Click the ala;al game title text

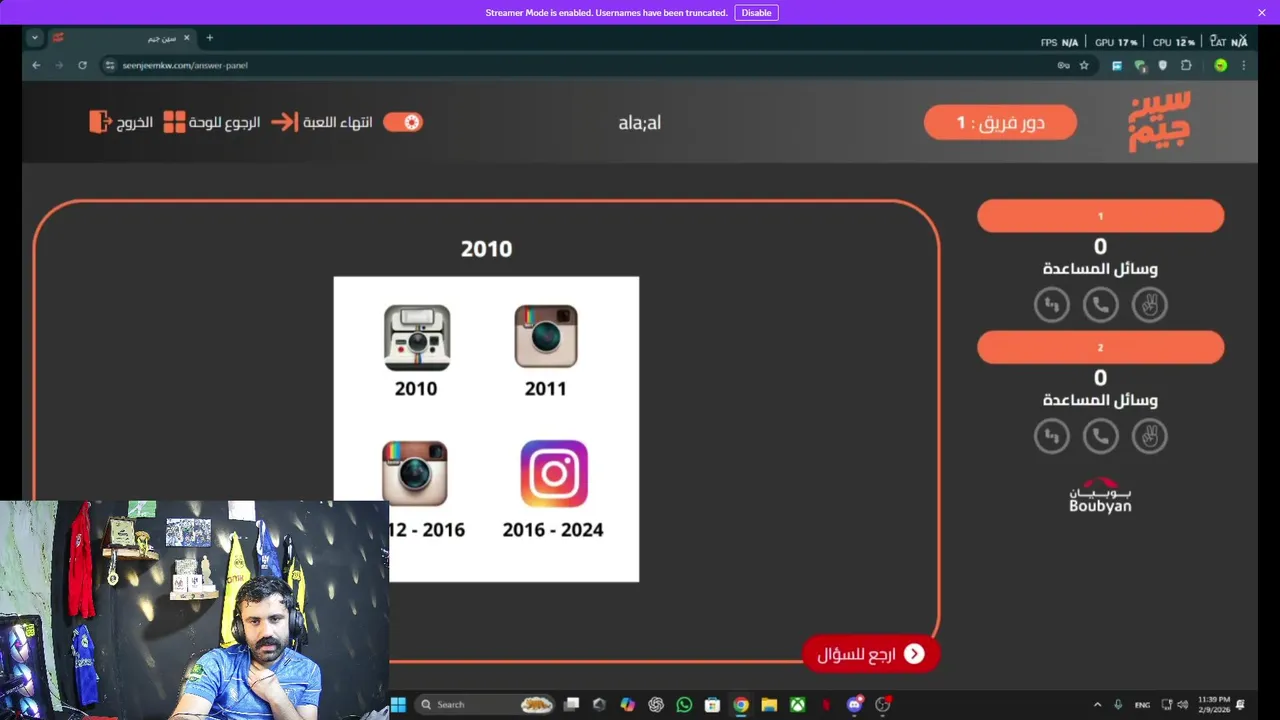[640, 122]
